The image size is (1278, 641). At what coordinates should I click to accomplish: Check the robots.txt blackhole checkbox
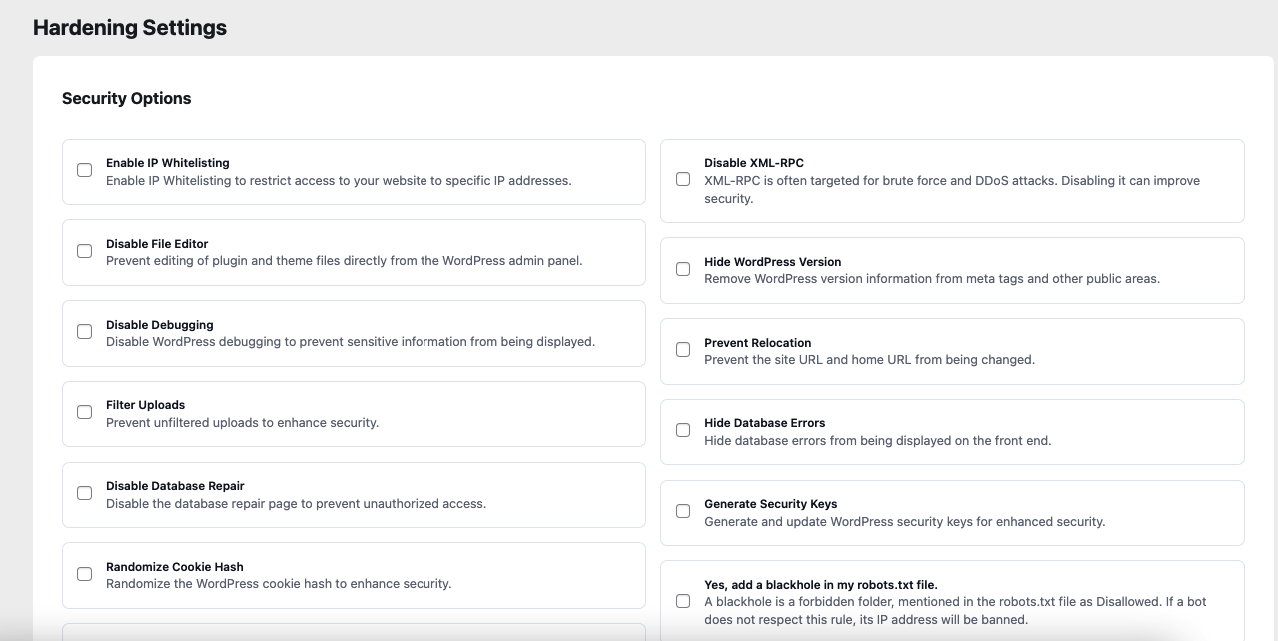[683, 601]
